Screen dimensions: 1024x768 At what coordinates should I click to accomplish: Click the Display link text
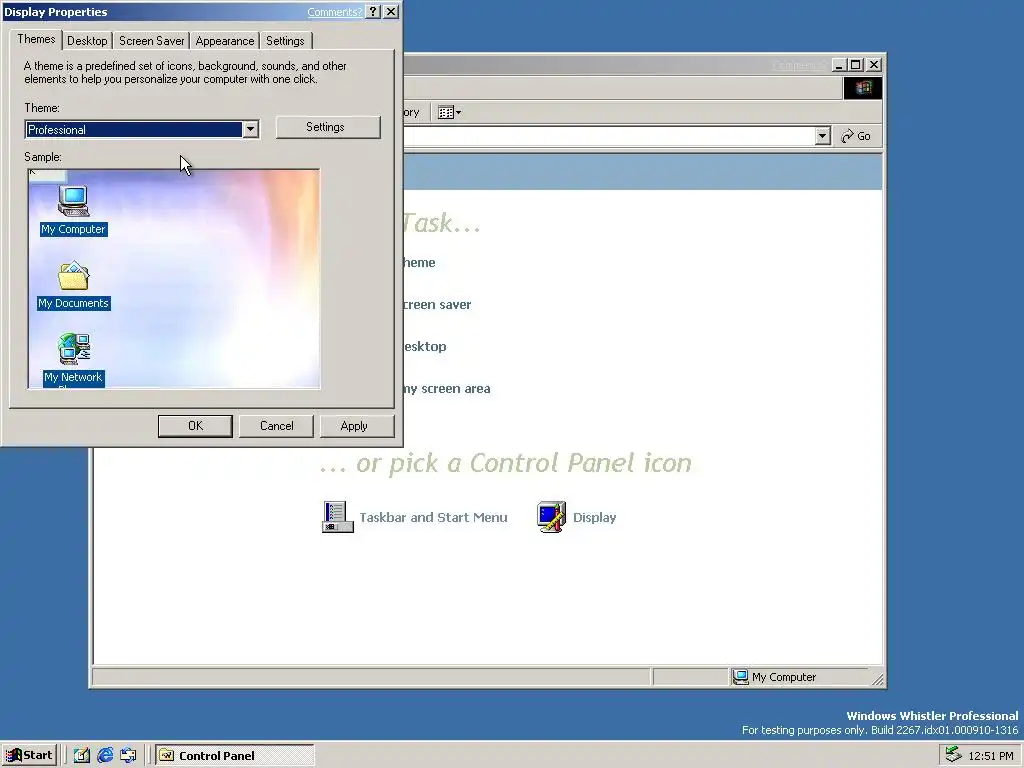(x=594, y=517)
